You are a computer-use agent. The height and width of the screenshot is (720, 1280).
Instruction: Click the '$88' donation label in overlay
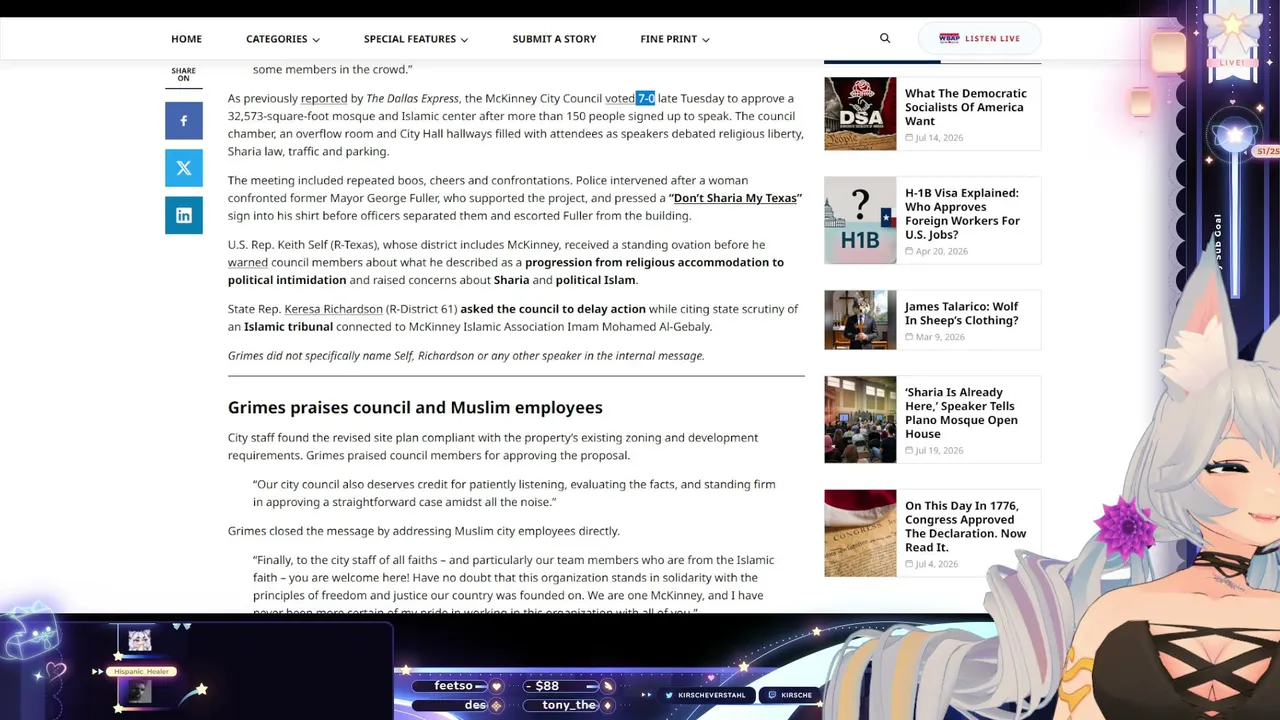pos(547,686)
